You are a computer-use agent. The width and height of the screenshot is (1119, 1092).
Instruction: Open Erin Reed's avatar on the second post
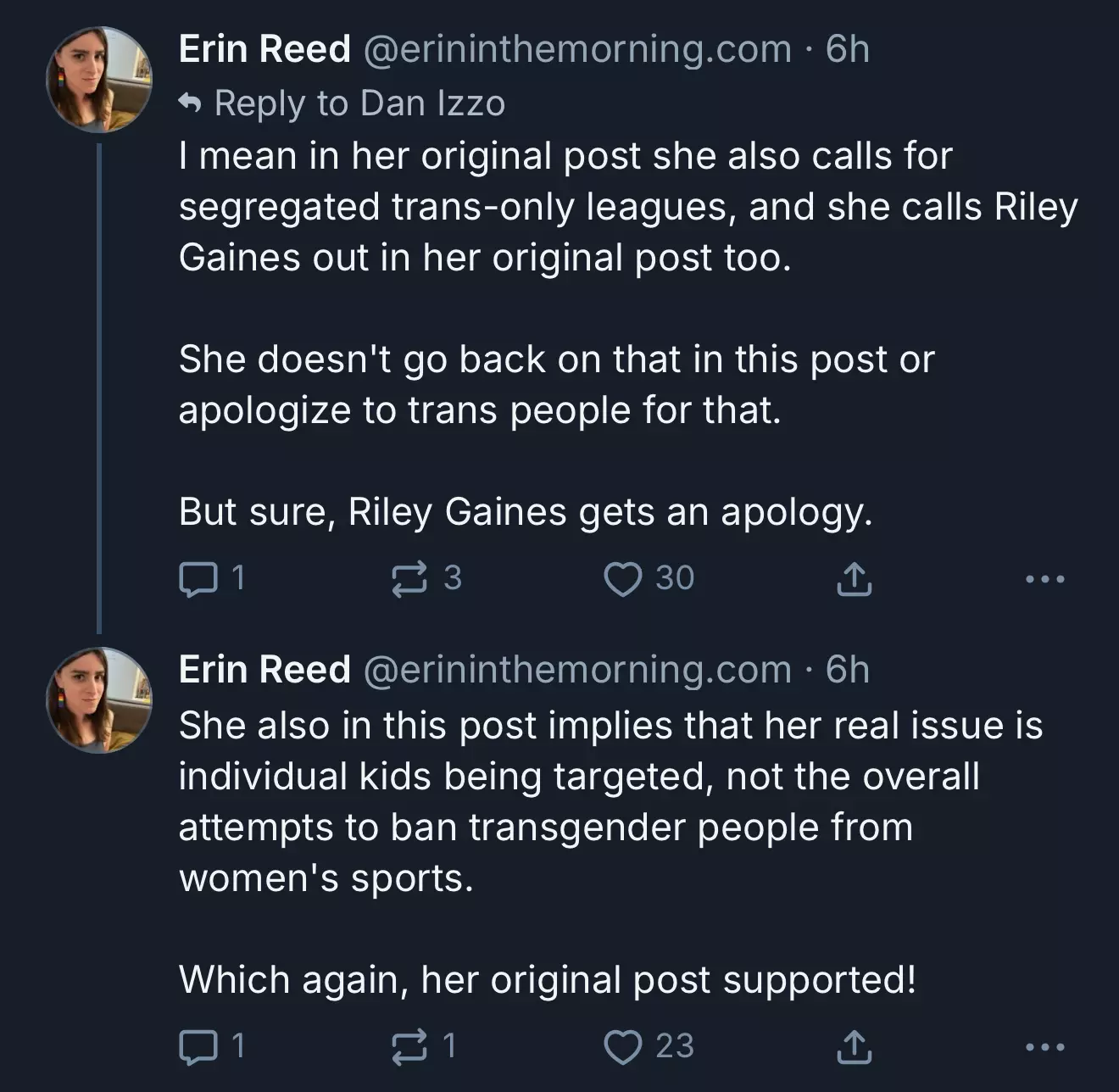click(98, 700)
